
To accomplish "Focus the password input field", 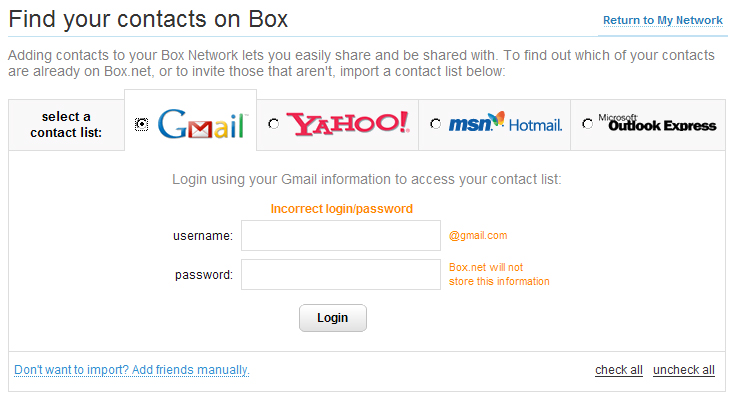I will pyautogui.click(x=341, y=275).
